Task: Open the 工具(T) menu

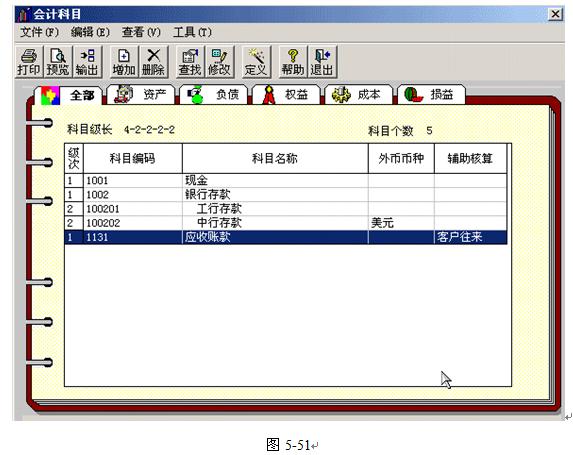Action: tap(192, 32)
